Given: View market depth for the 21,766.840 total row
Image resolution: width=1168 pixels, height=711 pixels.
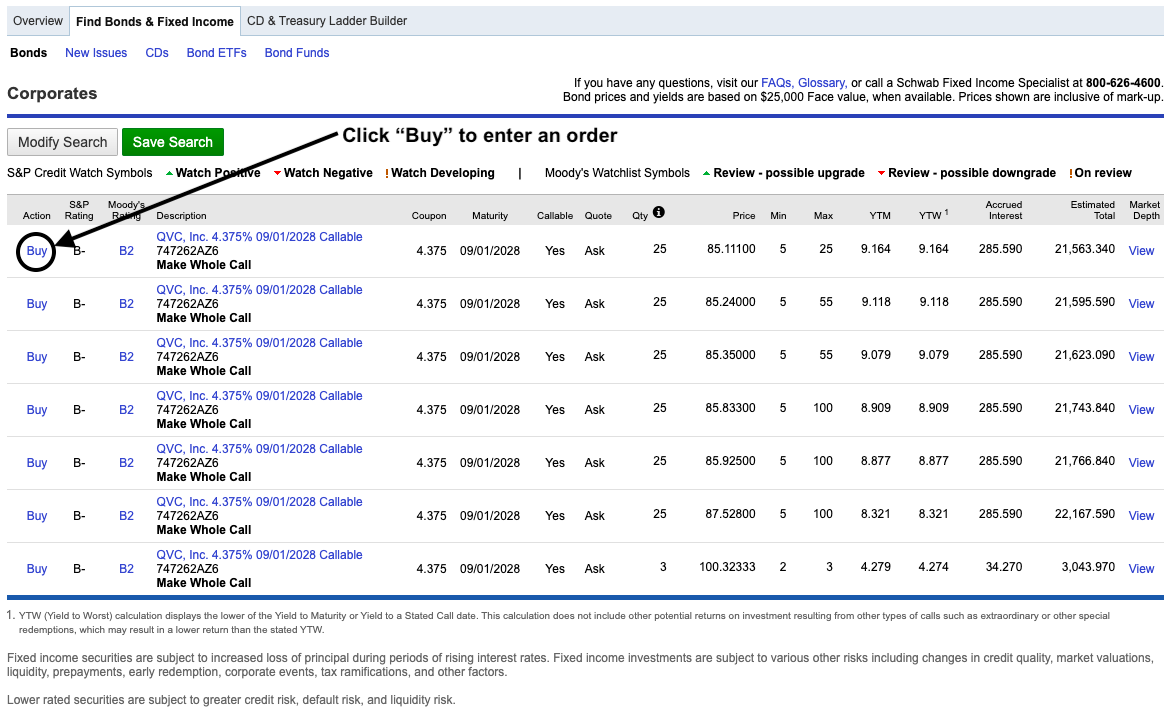Looking at the screenshot, I should pos(1141,463).
